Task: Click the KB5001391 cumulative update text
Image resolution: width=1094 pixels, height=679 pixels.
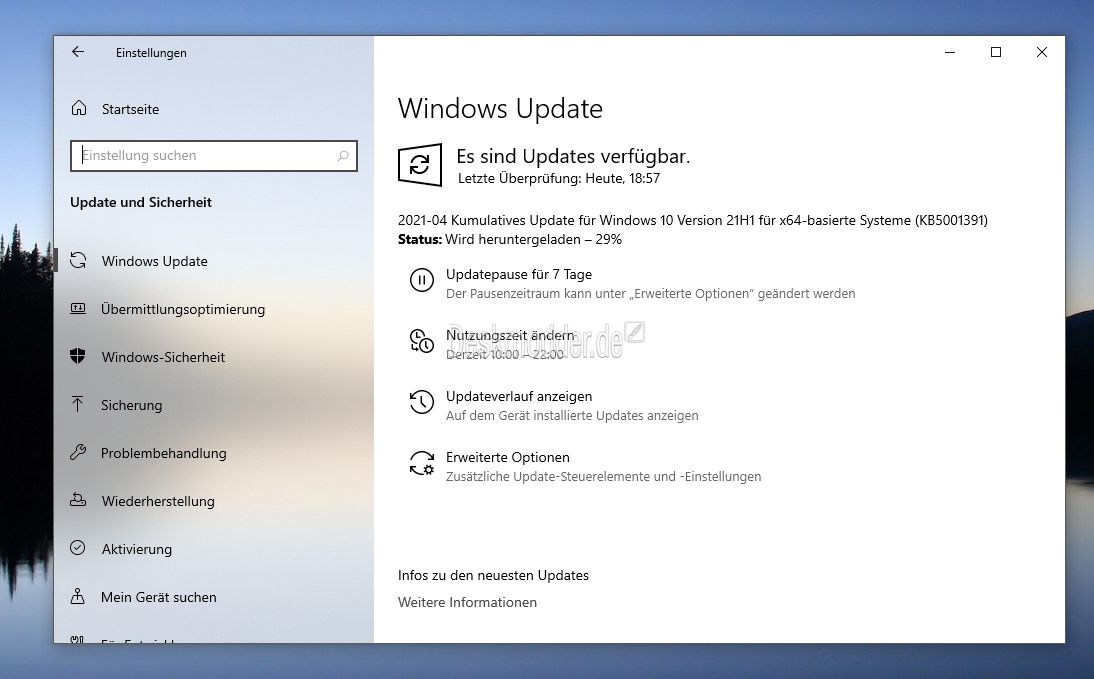Action: (x=693, y=220)
